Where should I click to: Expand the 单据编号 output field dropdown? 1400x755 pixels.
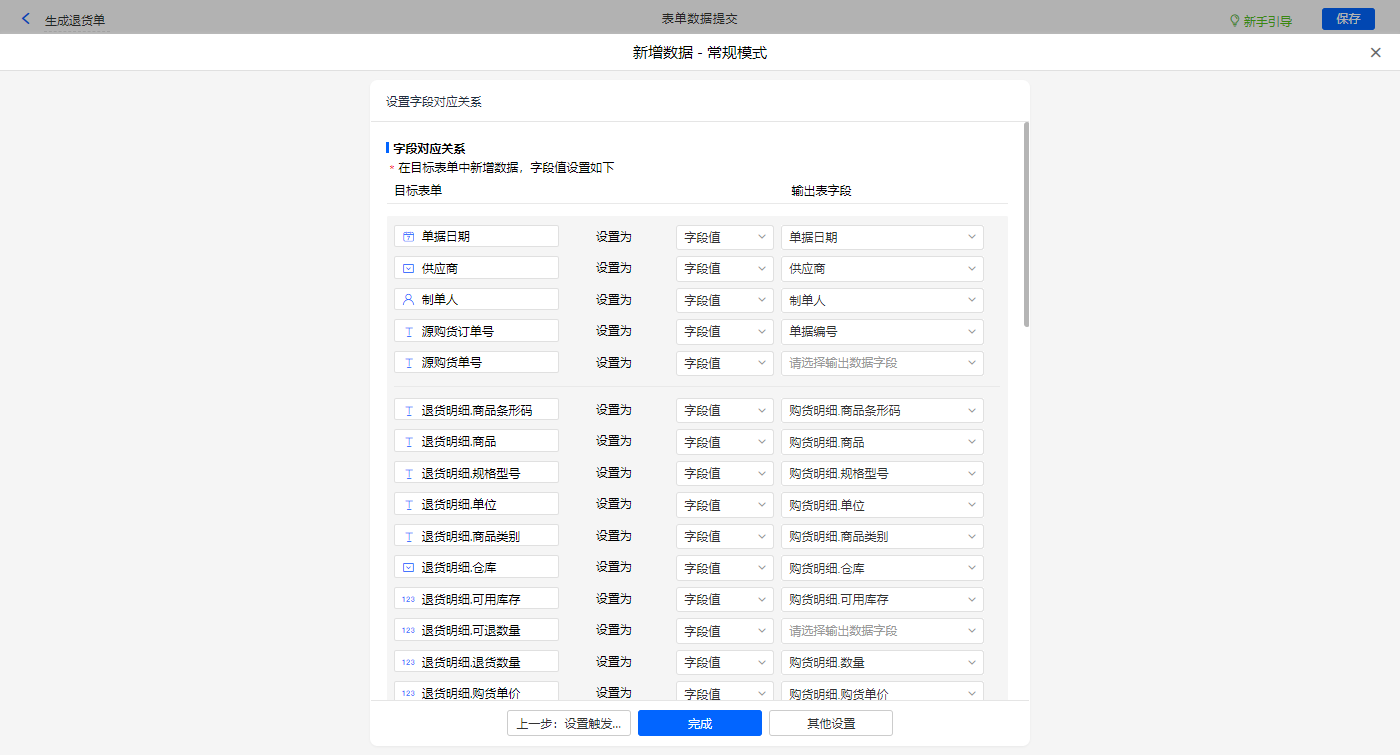click(881, 332)
